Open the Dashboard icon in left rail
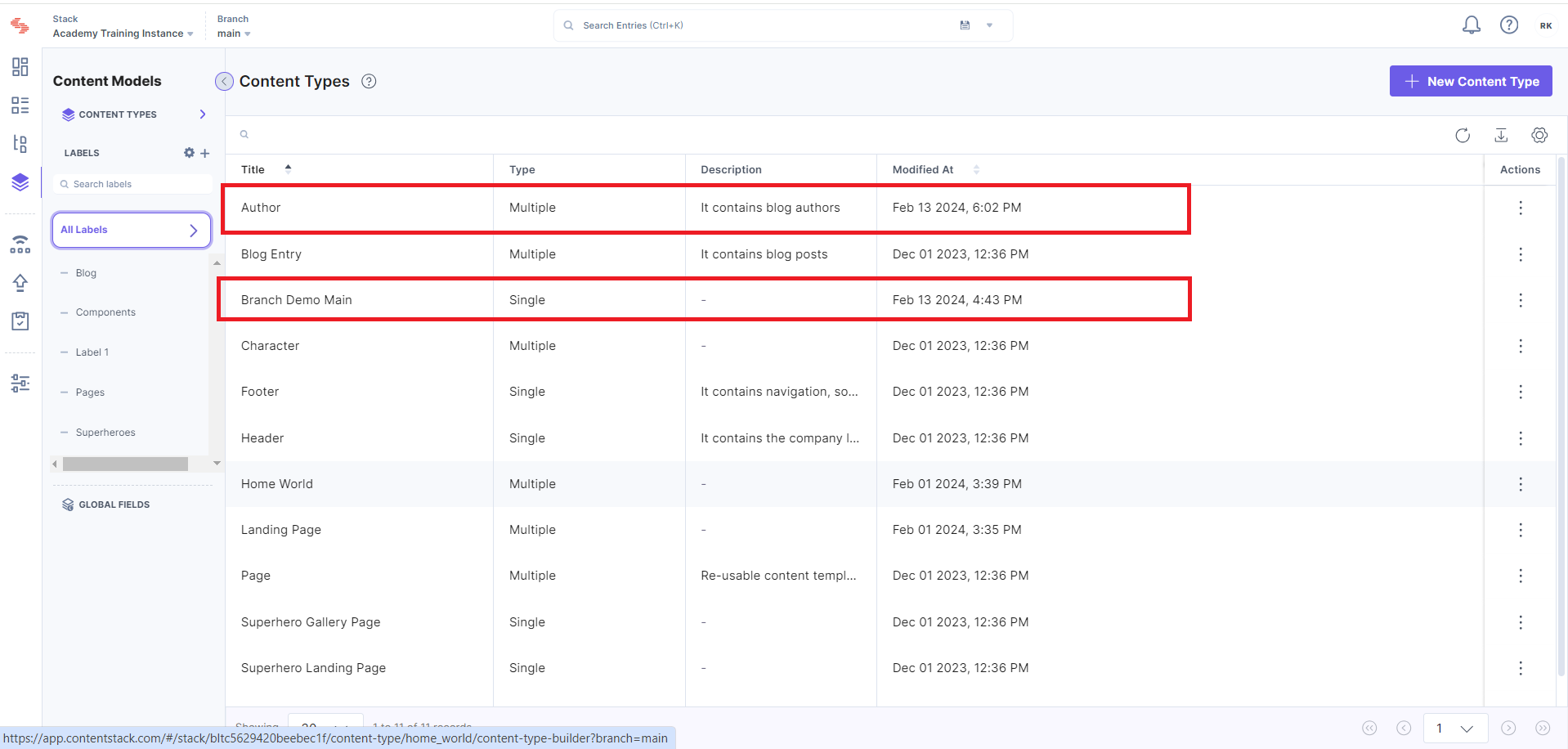 tap(20, 67)
